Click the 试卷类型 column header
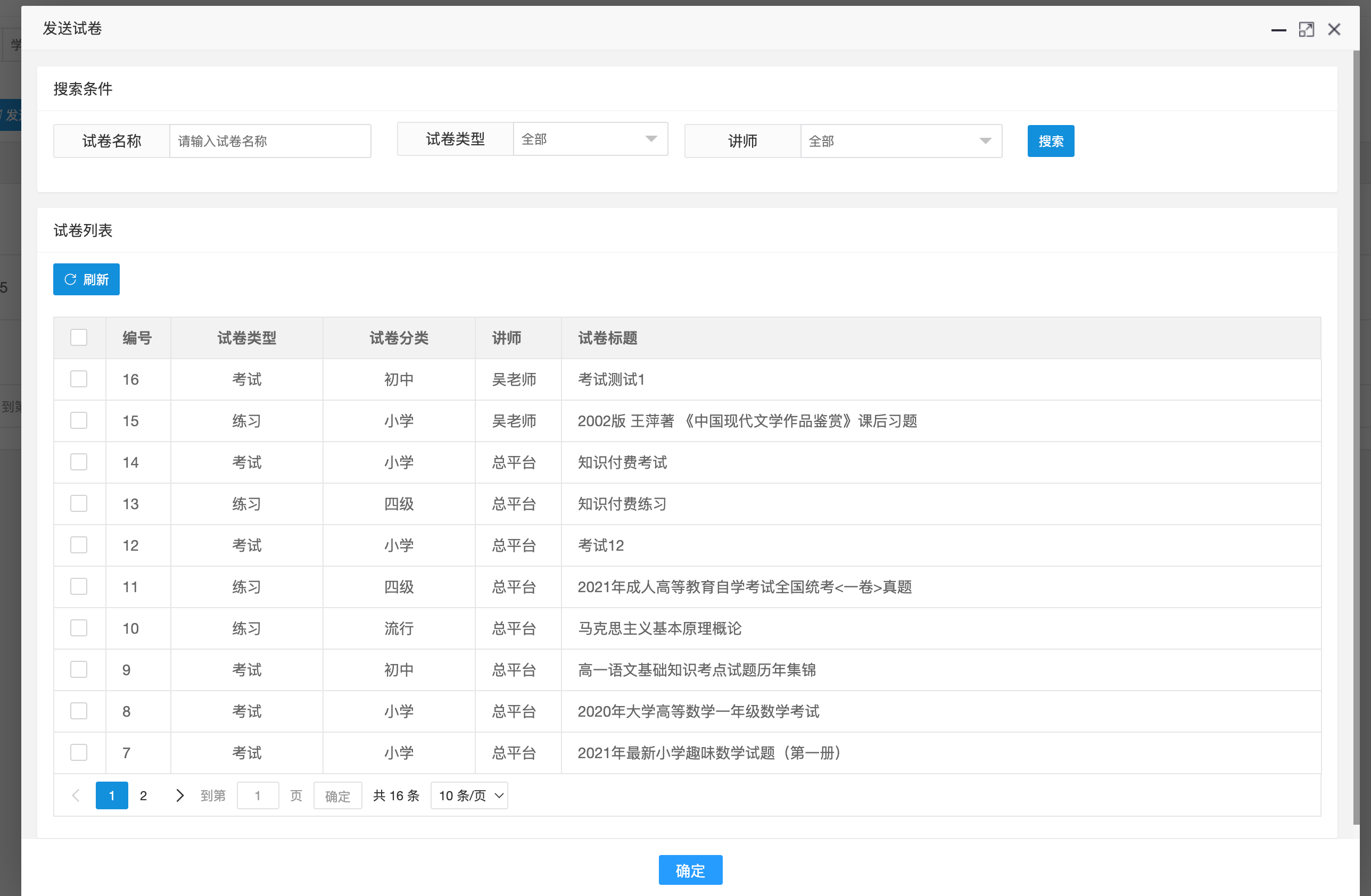 click(246, 338)
